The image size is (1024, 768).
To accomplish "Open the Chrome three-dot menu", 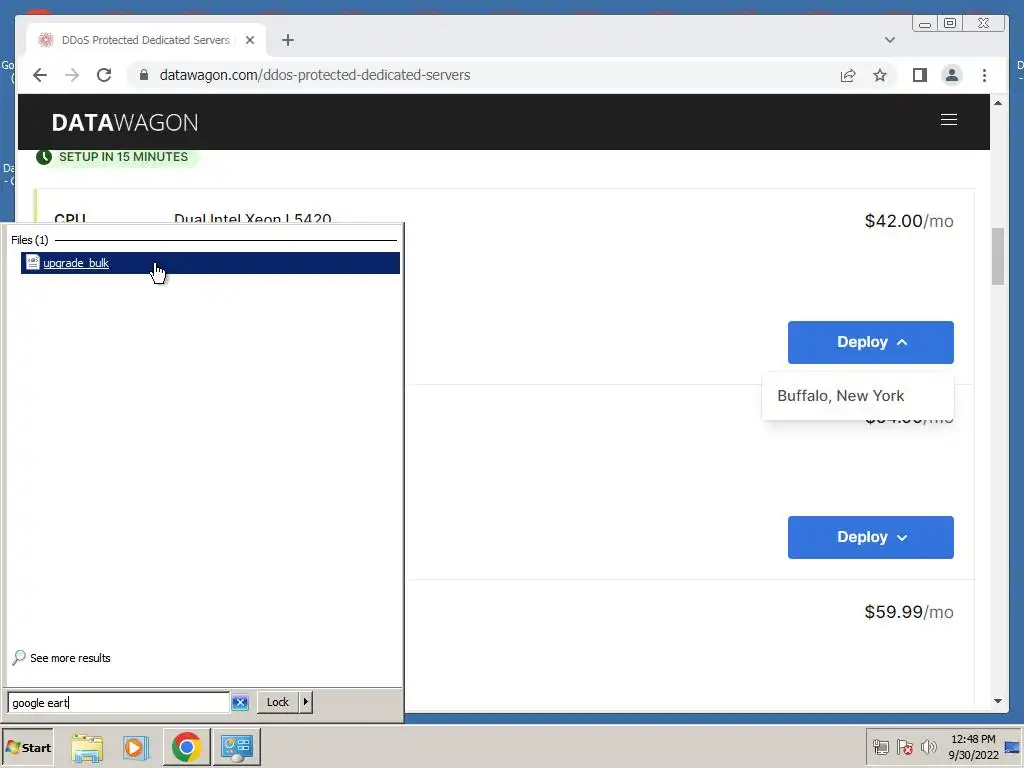I will point(984,75).
